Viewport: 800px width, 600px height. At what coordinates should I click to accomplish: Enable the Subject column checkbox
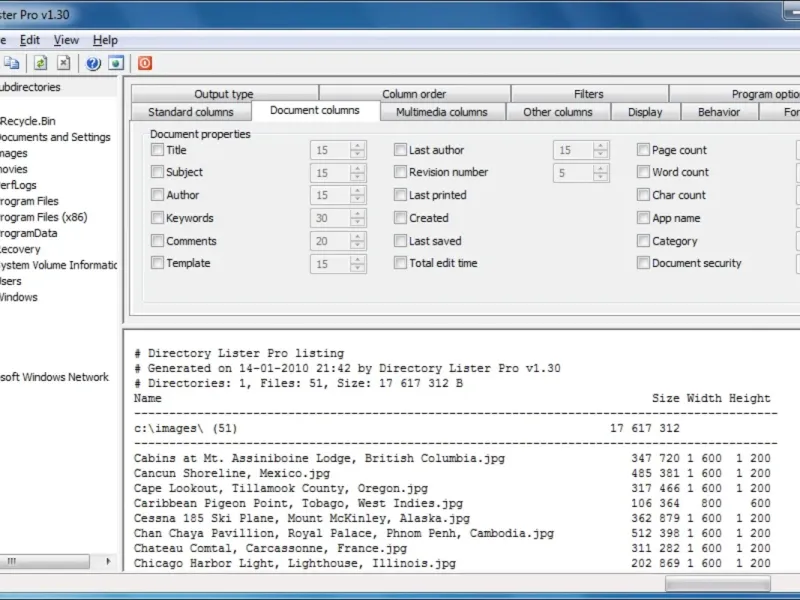pos(157,171)
